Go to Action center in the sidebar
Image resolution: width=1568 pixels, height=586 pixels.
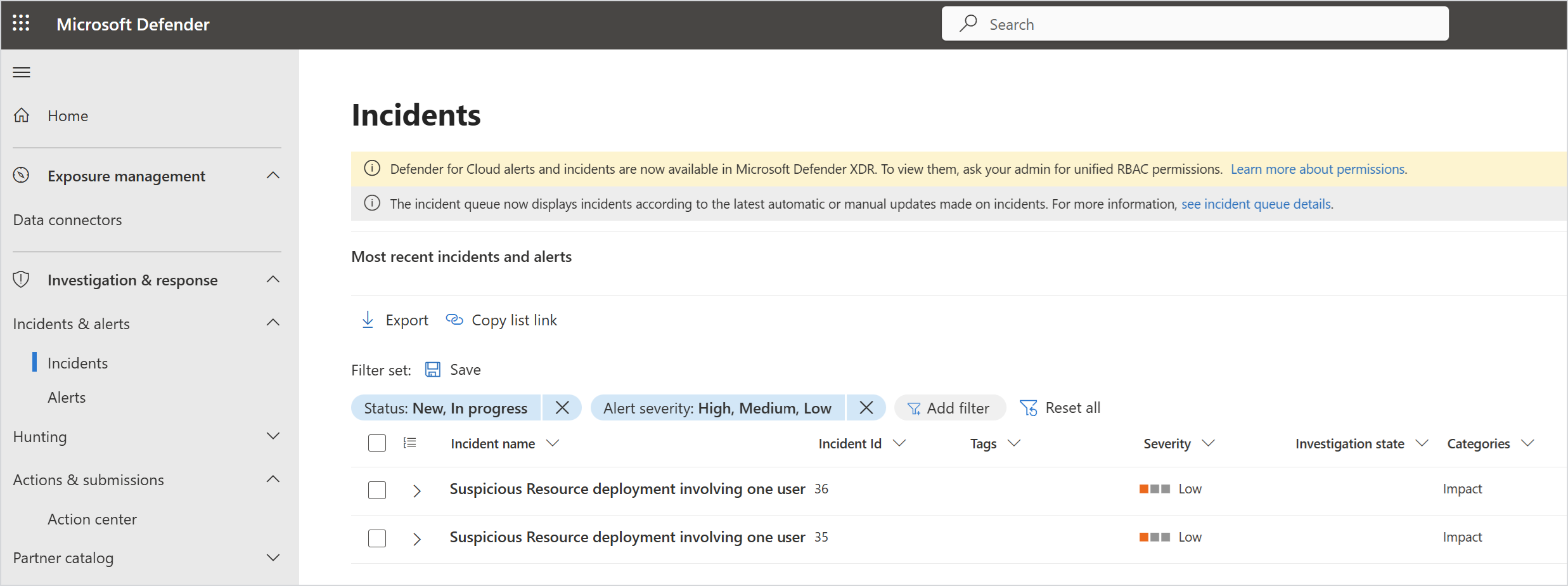coord(92,519)
